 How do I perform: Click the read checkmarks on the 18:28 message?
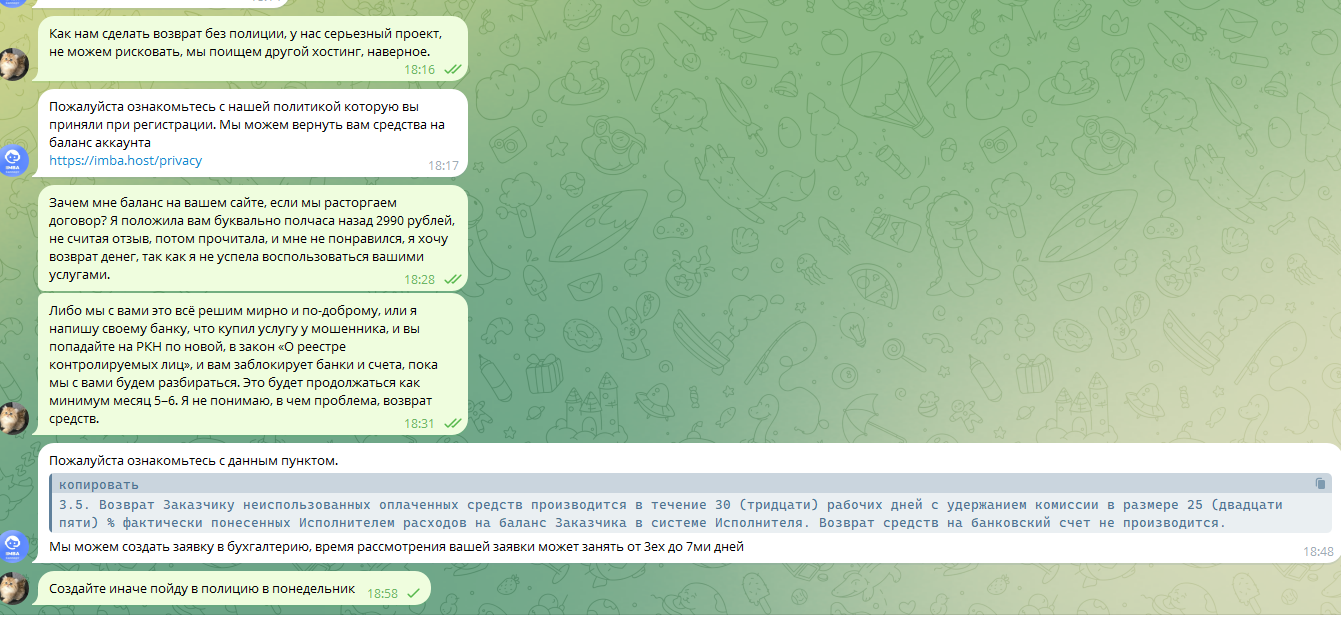click(x=452, y=279)
